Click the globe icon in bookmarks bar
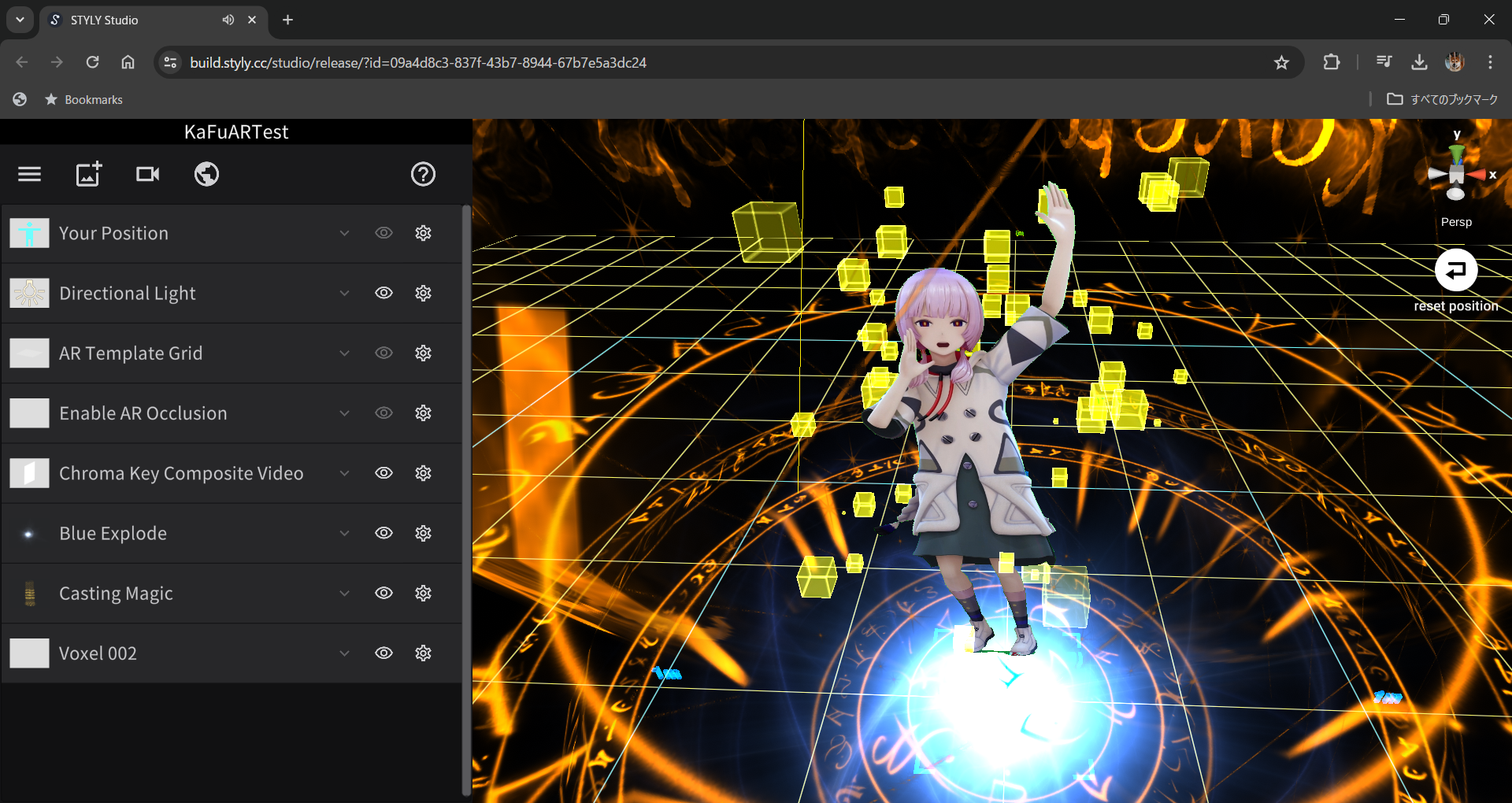The height and width of the screenshot is (803, 1512). 20,99
